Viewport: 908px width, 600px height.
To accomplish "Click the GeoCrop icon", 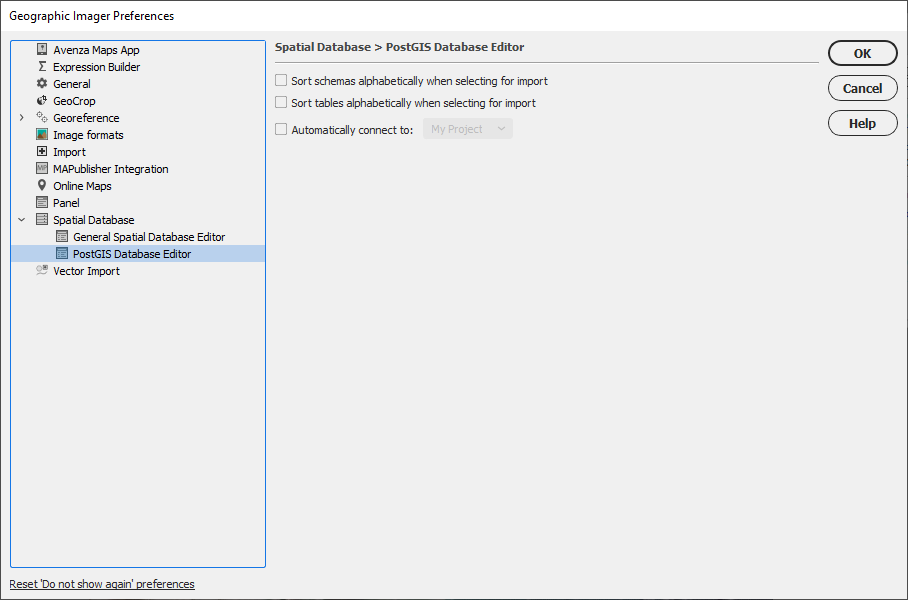I will (42, 101).
